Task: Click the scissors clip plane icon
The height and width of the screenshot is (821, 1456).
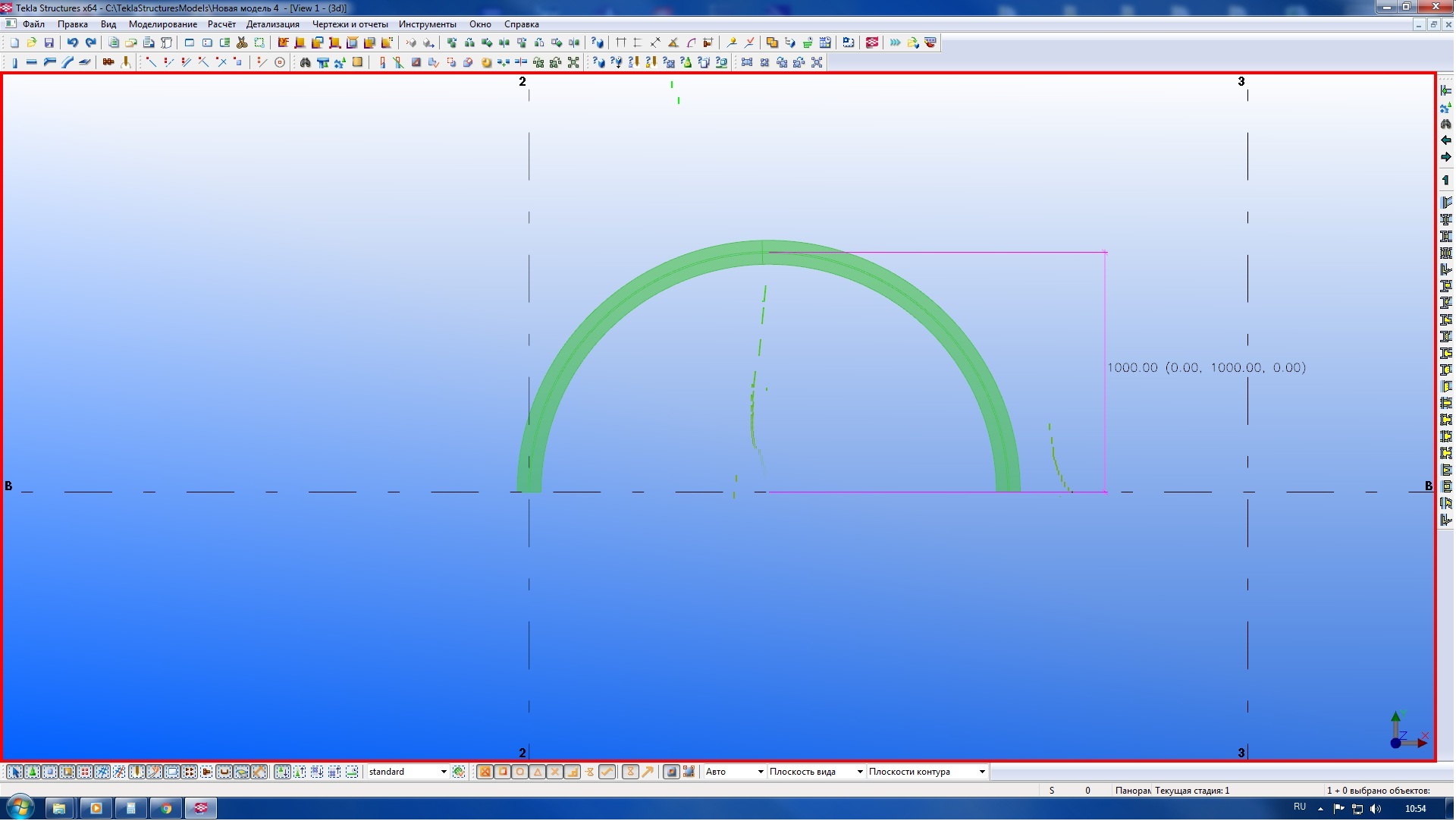Action: (x=242, y=43)
